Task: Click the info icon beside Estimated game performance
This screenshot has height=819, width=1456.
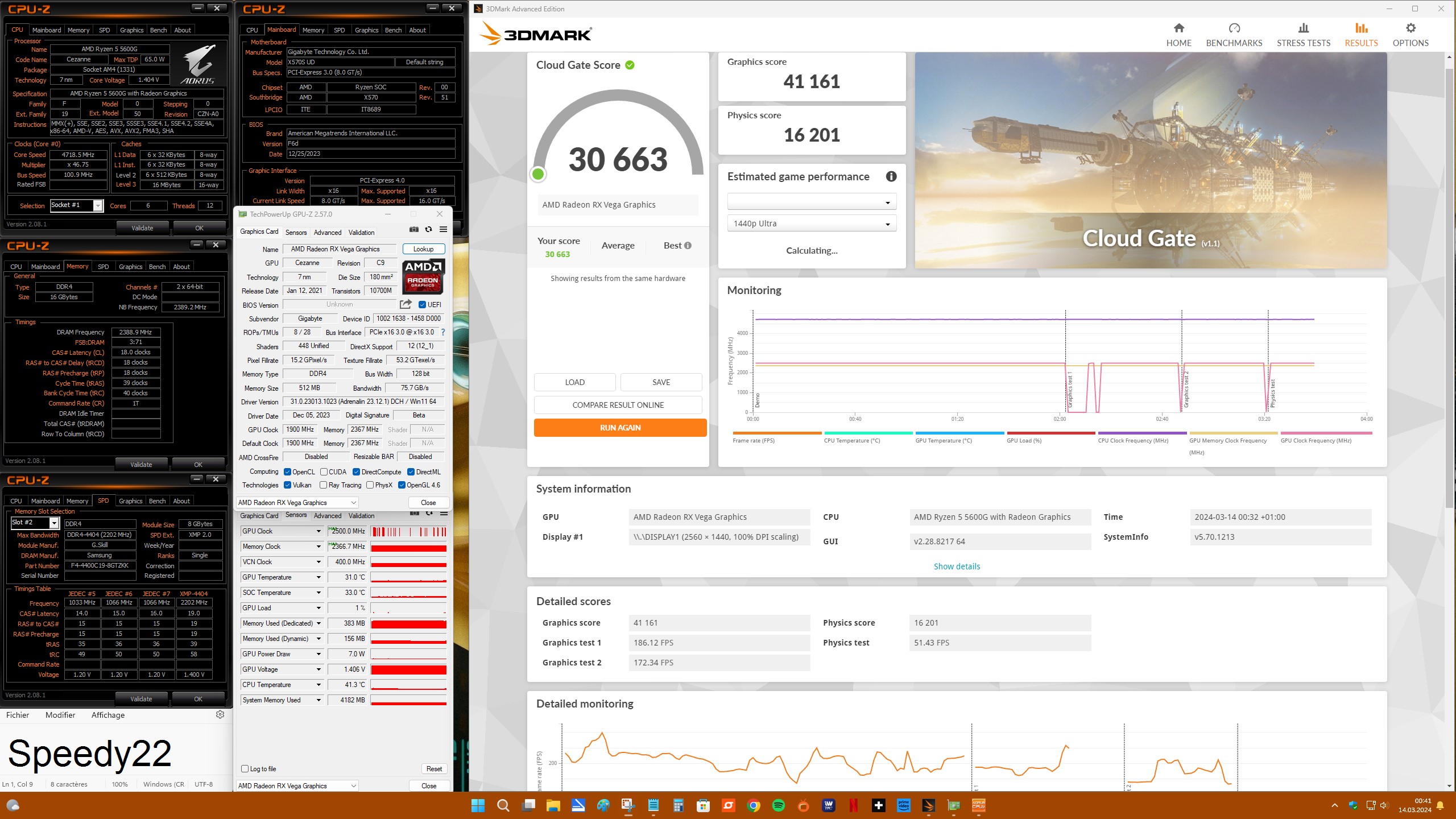Action: [x=891, y=176]
